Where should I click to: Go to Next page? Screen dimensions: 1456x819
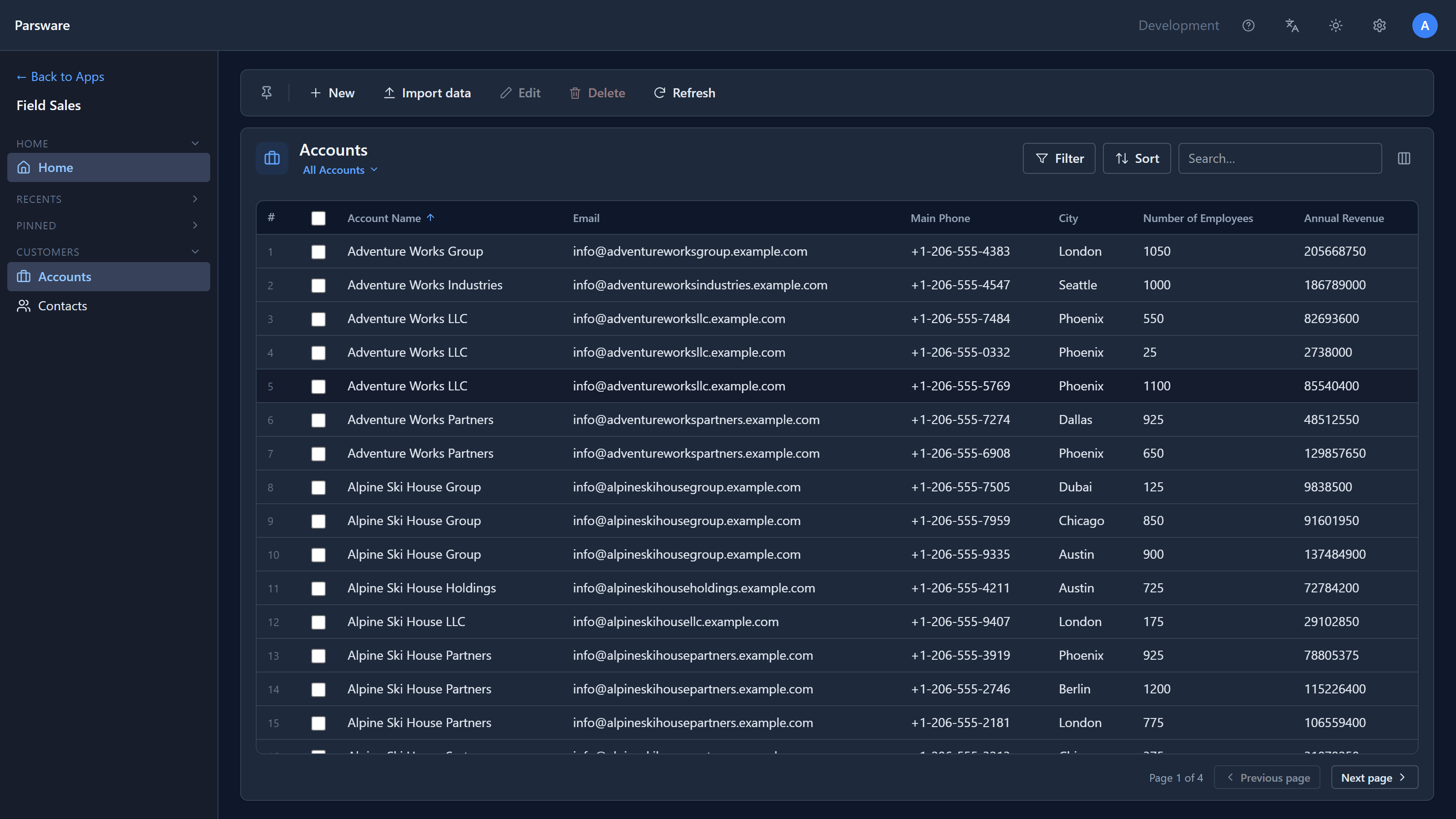(x=1375, y=777)
